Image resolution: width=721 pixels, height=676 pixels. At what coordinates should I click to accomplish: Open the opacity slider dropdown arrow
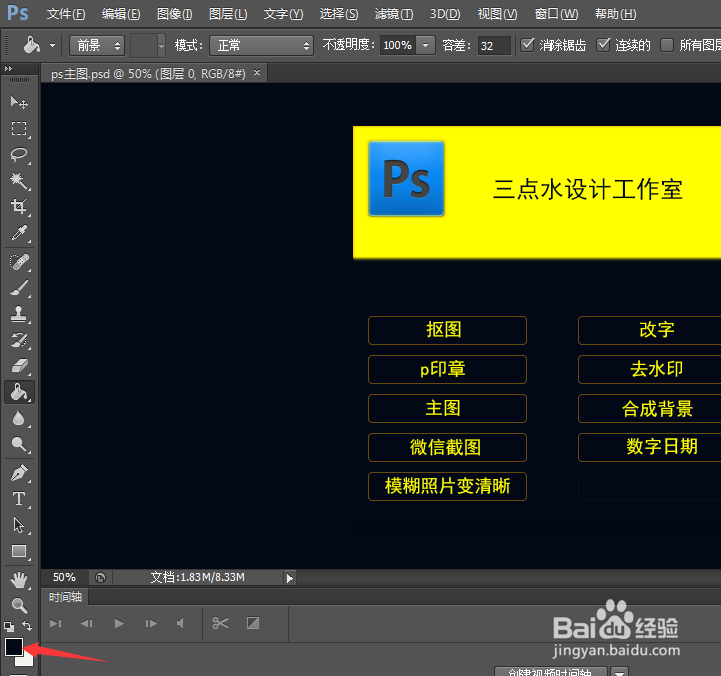pyautogui.click(x=426, y=46)
